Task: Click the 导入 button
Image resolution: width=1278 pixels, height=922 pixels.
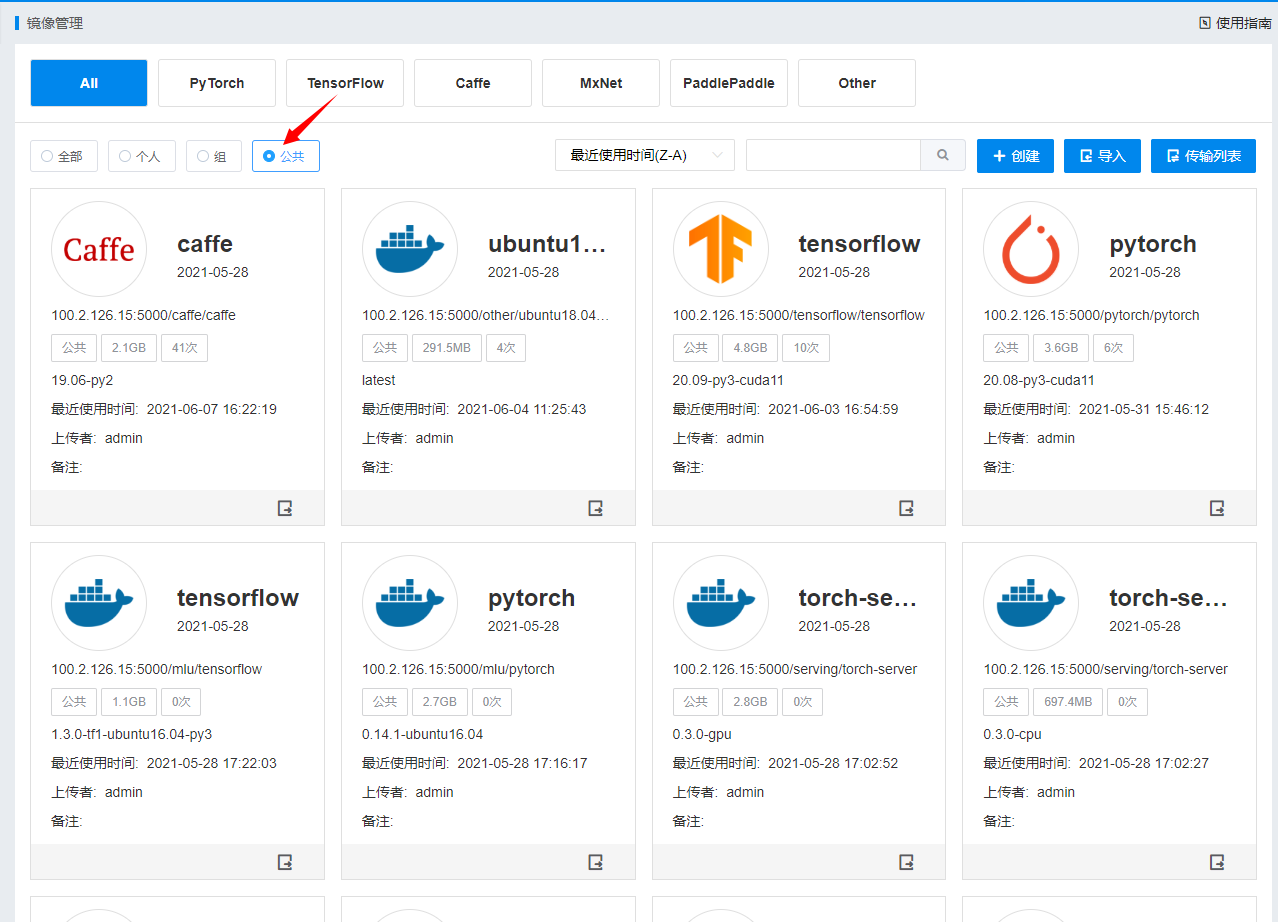Action: pyautogui.click(x=1102, y=156)
